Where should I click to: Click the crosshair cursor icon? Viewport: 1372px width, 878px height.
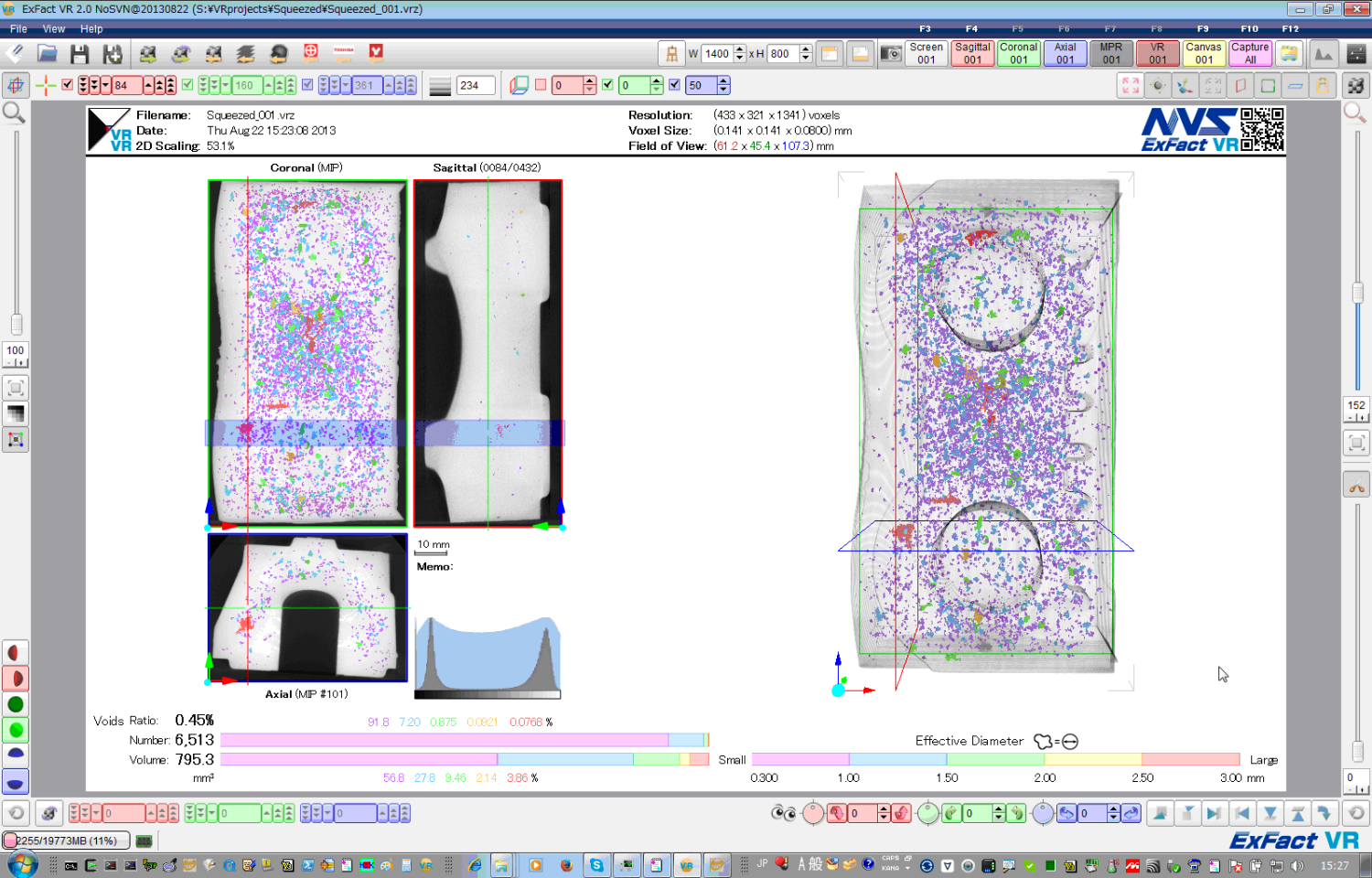coord(45,85)
